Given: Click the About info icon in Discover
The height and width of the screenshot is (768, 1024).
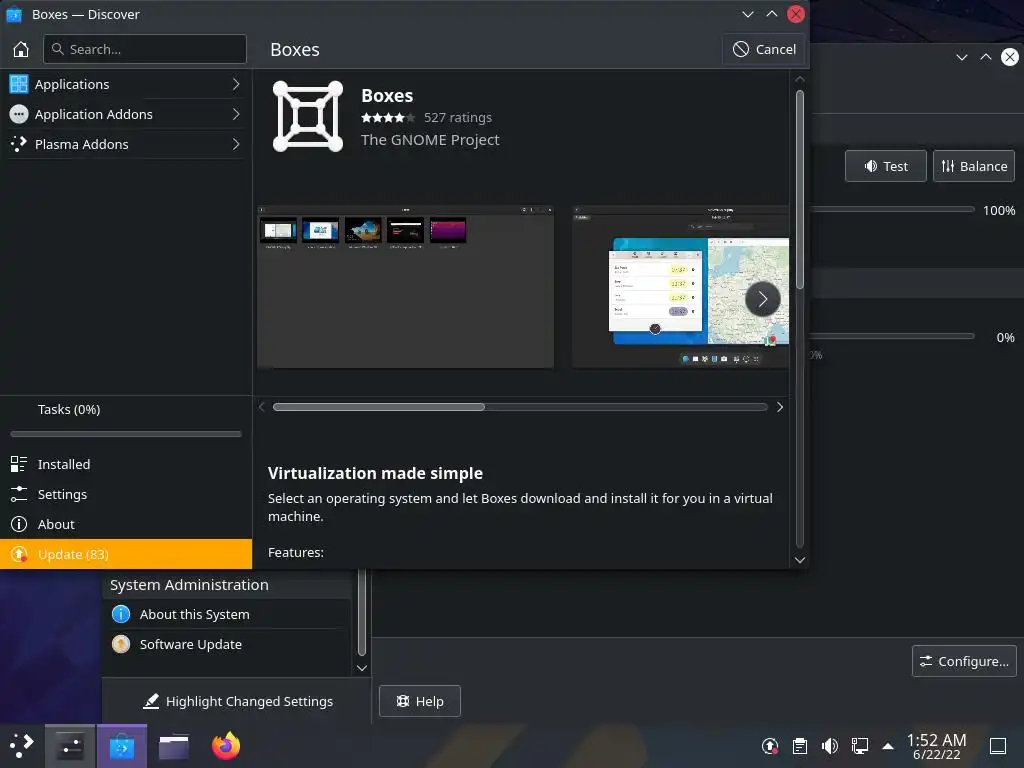Looking at the screenshot, I should coord(19,524).
